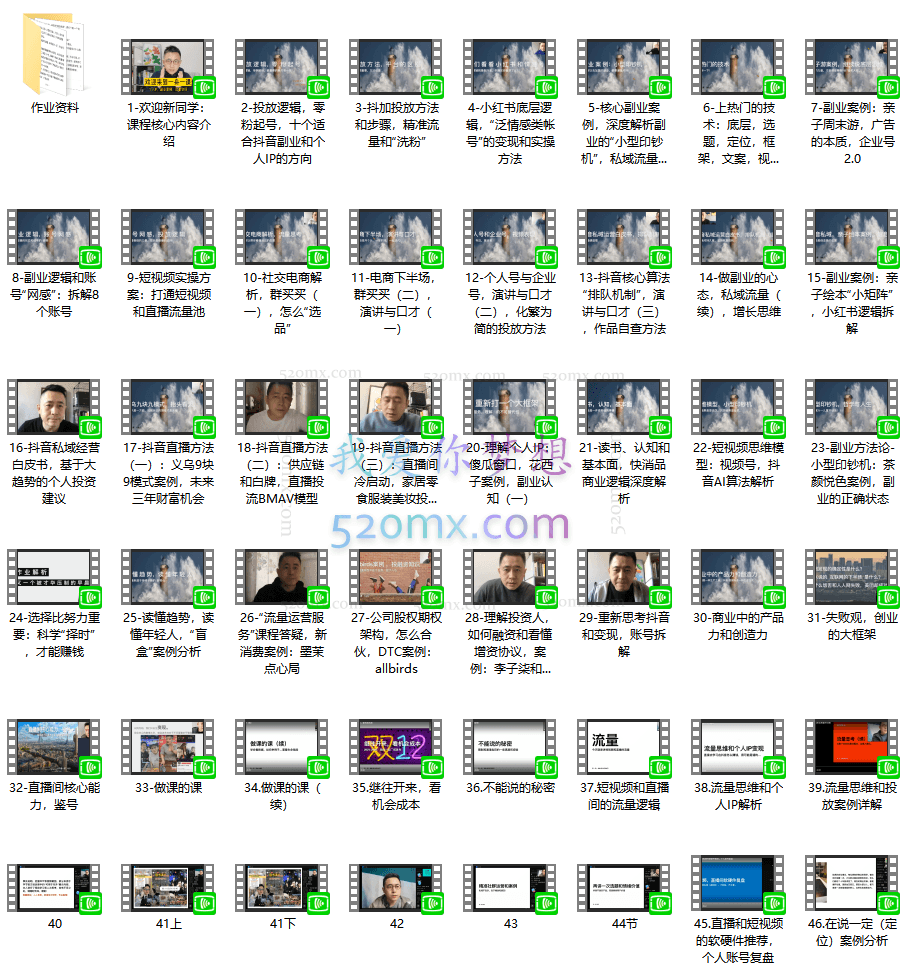Select thumbnail for 34.做课的课(续)
904x972 pixels.
[282, 747]
